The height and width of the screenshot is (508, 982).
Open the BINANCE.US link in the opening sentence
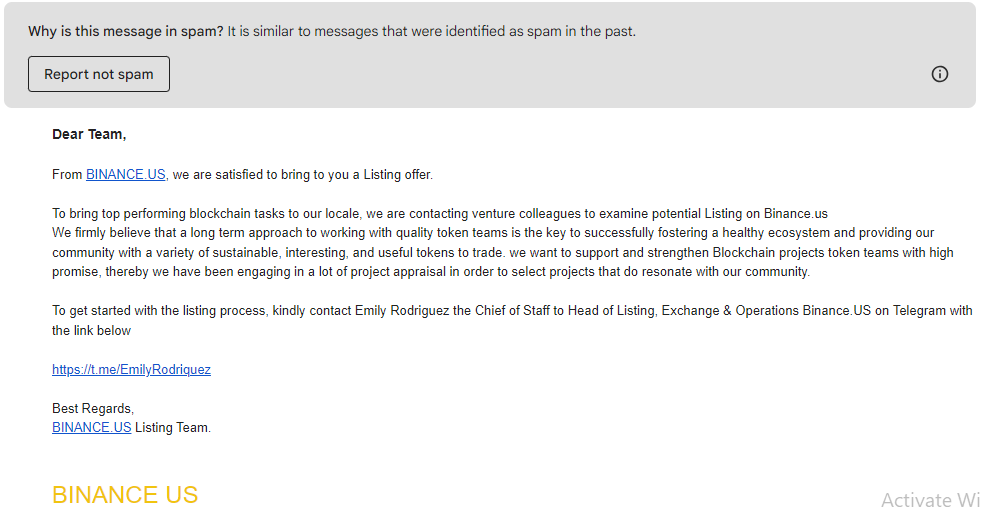coord(125,175)
